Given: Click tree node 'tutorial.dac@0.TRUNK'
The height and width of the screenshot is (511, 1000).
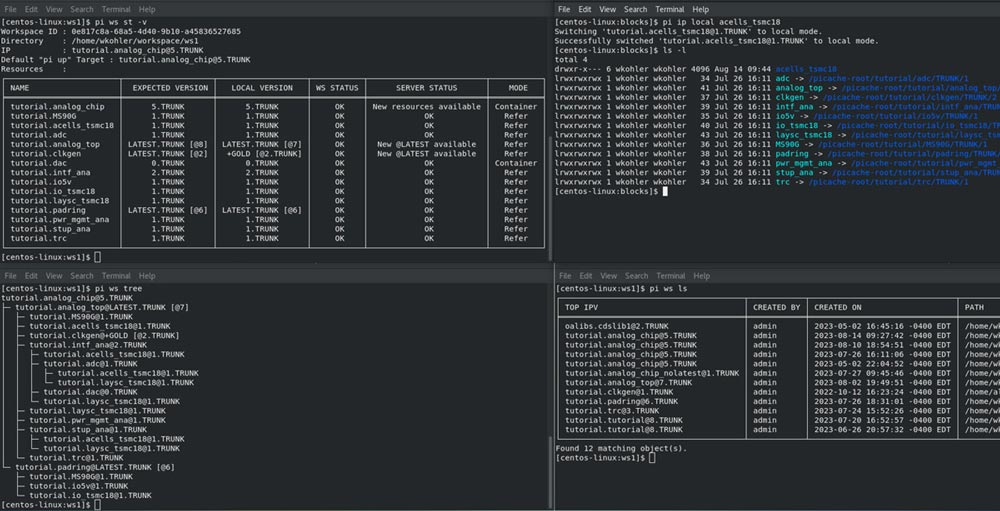Looking at the screenshot, I should (x=91, y=392).
